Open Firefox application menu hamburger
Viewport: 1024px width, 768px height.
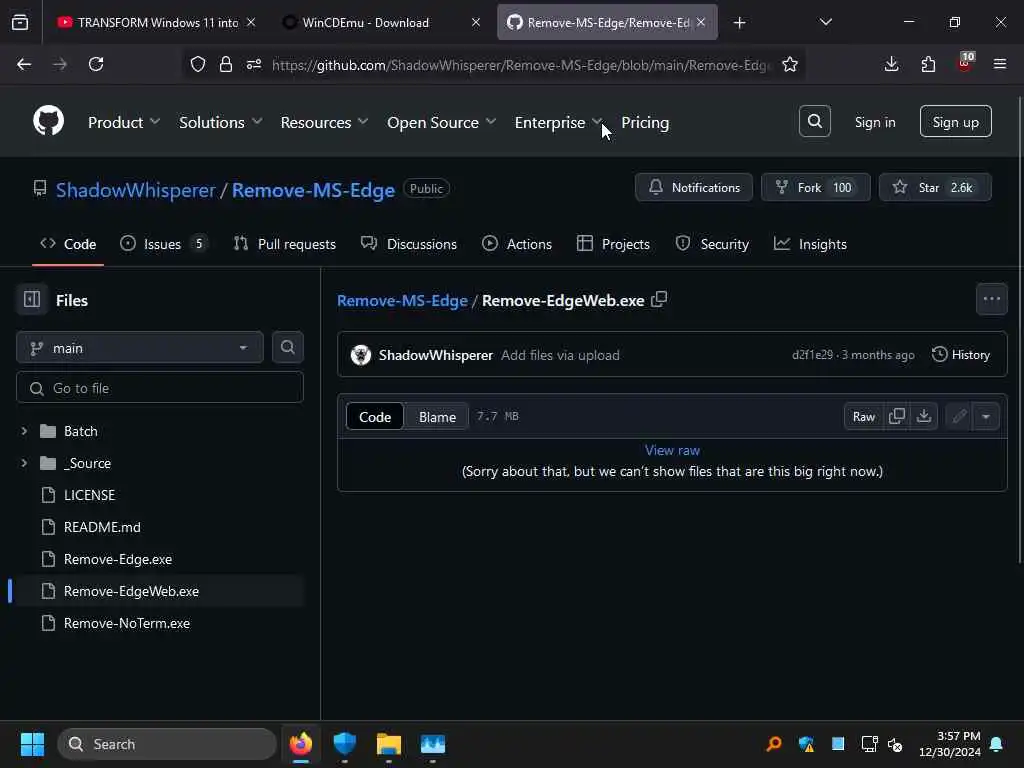(999, 64)
